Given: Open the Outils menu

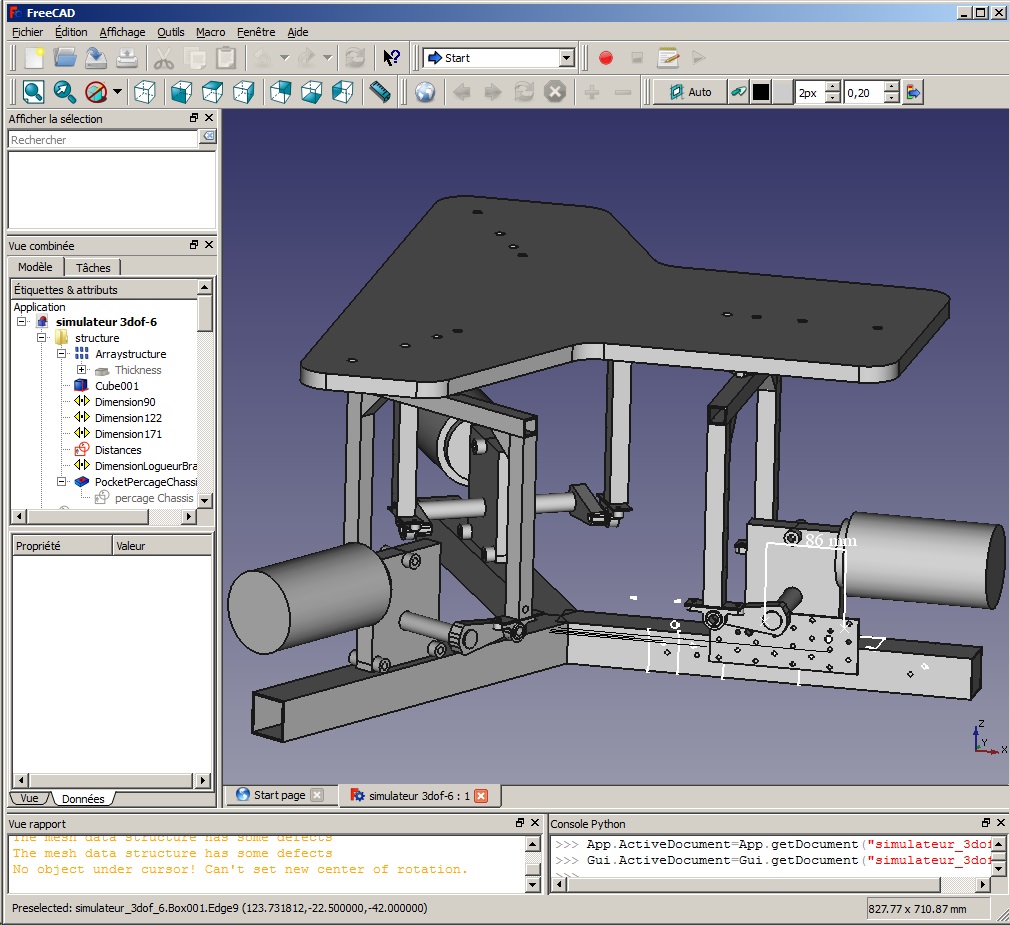Looking at the screenshot, I should tap(171, 32).
